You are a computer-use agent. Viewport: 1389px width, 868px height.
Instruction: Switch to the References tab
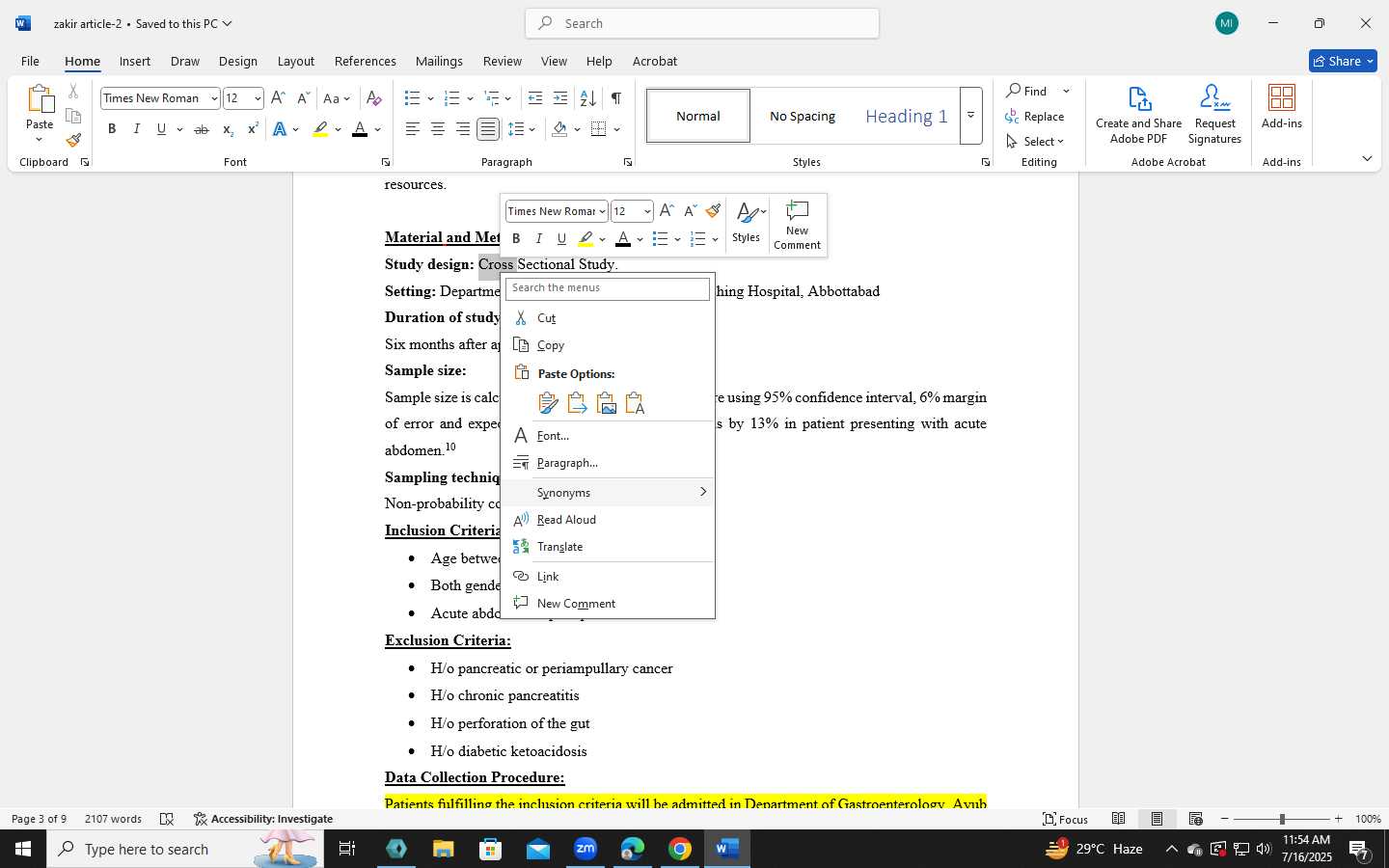(365, 61)
